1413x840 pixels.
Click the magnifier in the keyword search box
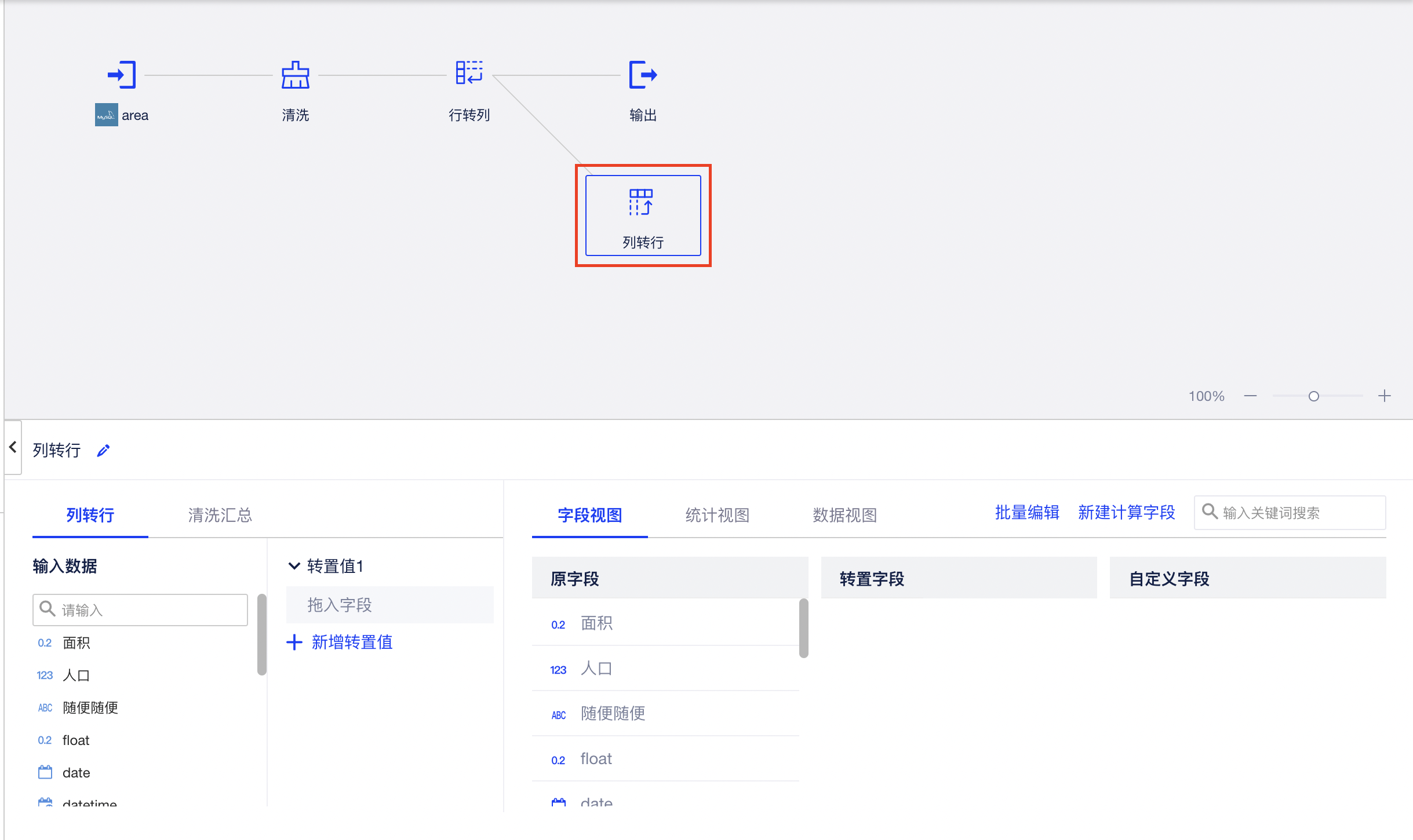tap(1210, 512)
